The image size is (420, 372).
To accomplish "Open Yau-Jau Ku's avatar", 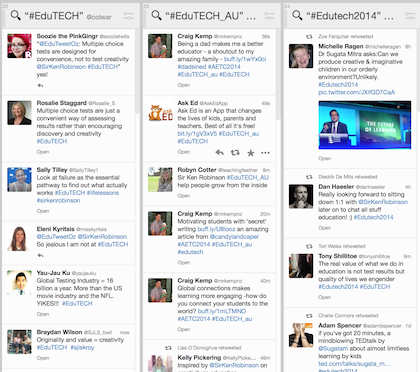I will point(19,283).
